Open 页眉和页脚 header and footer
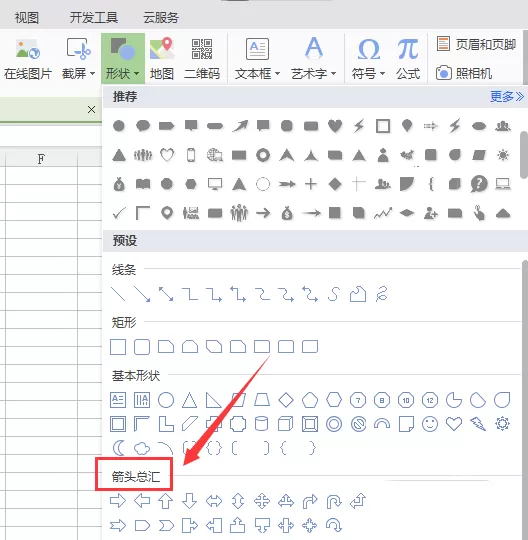 coord(476,44)
